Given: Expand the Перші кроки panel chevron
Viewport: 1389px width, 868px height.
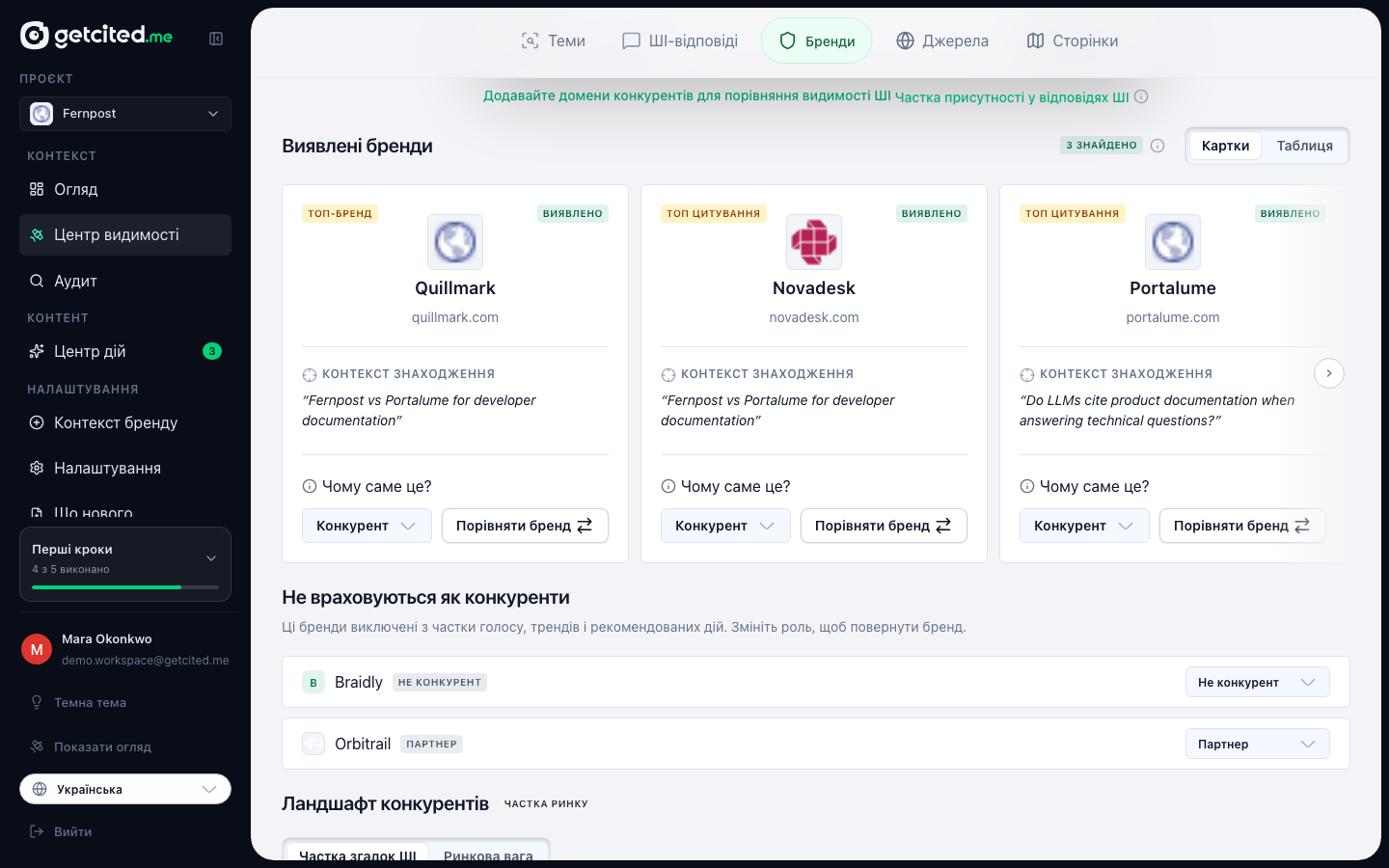Looking at the screenshot, I should [x=211, y=558].
